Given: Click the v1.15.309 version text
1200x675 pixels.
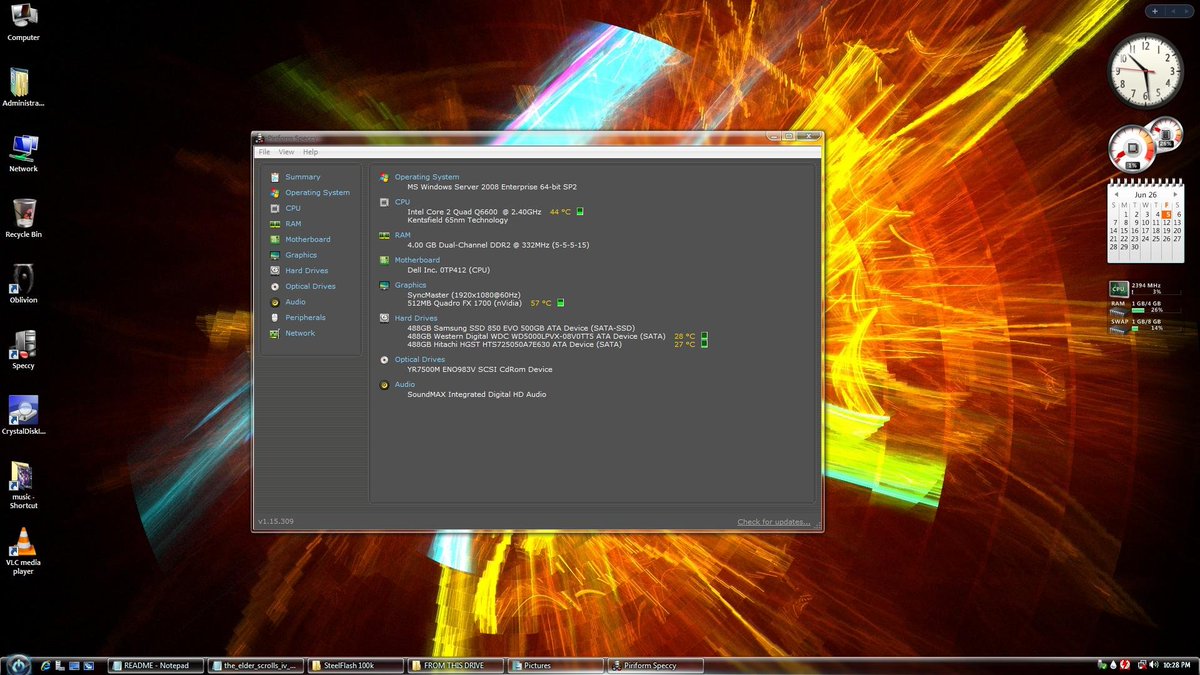Looking at the screenshot, I should coord(276,522).
